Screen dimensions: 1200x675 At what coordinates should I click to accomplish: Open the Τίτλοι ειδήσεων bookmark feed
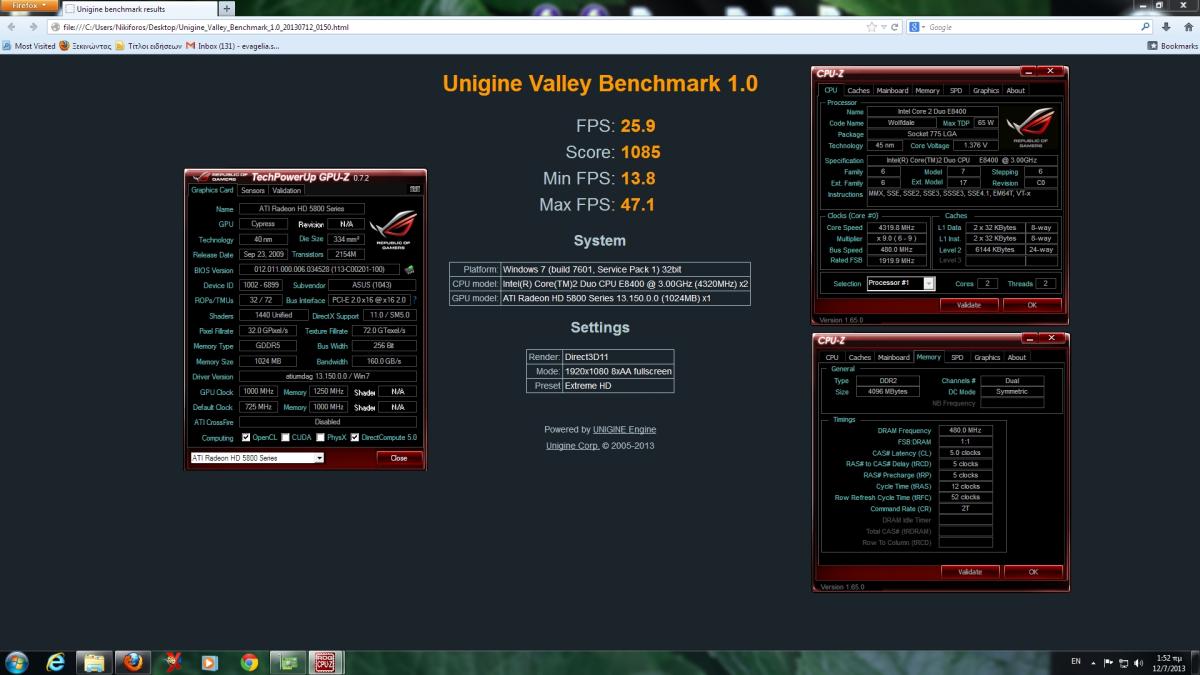tap(149, 46)
